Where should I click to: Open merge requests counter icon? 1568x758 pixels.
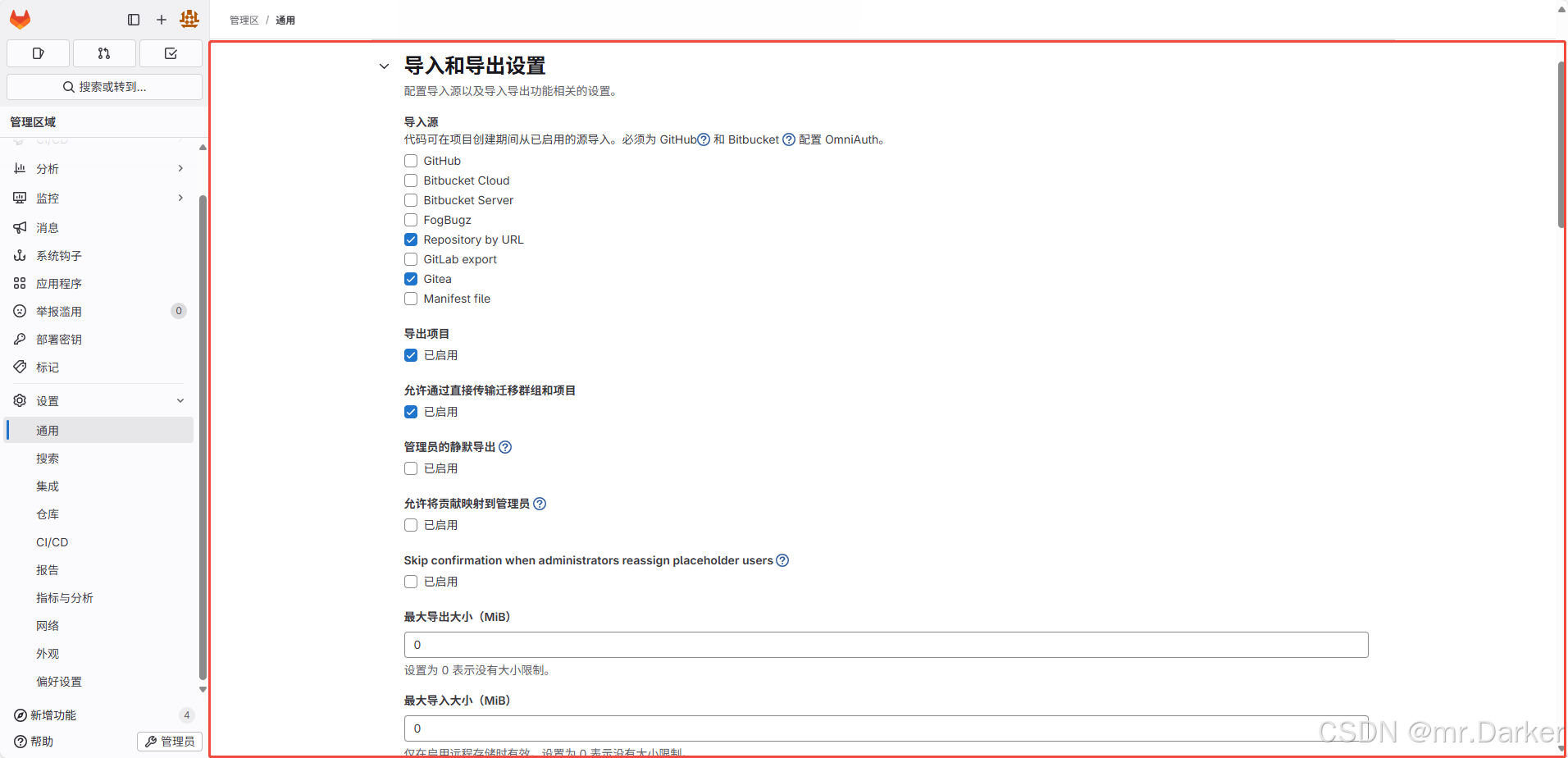104,53
